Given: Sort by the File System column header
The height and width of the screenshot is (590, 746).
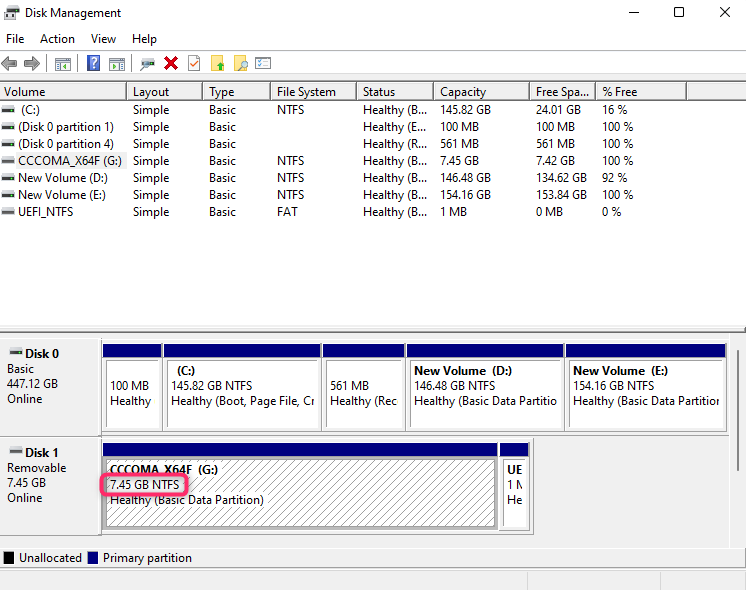Looking at the screenshot, I should coord(314,91).
